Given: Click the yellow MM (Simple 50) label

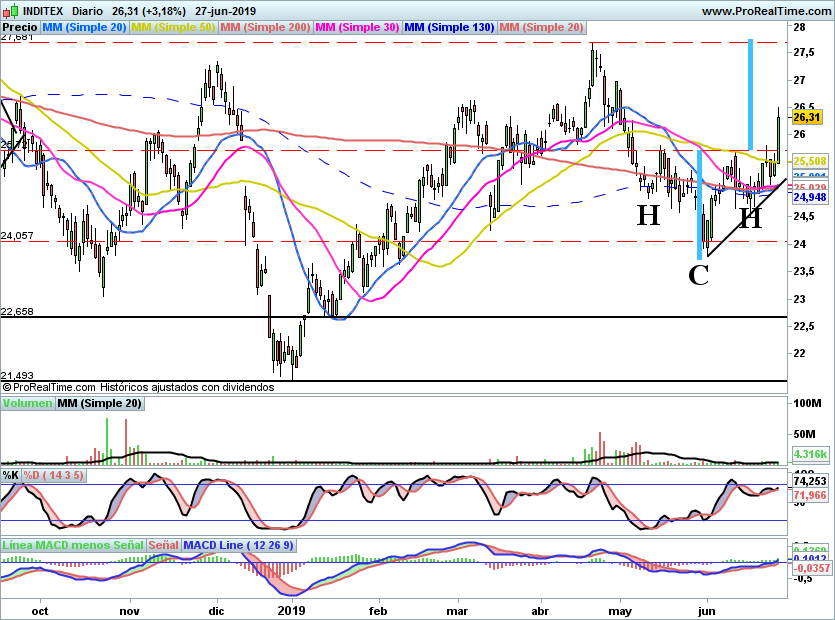Looking at the screenshot, I should click(x=173, y=27).
